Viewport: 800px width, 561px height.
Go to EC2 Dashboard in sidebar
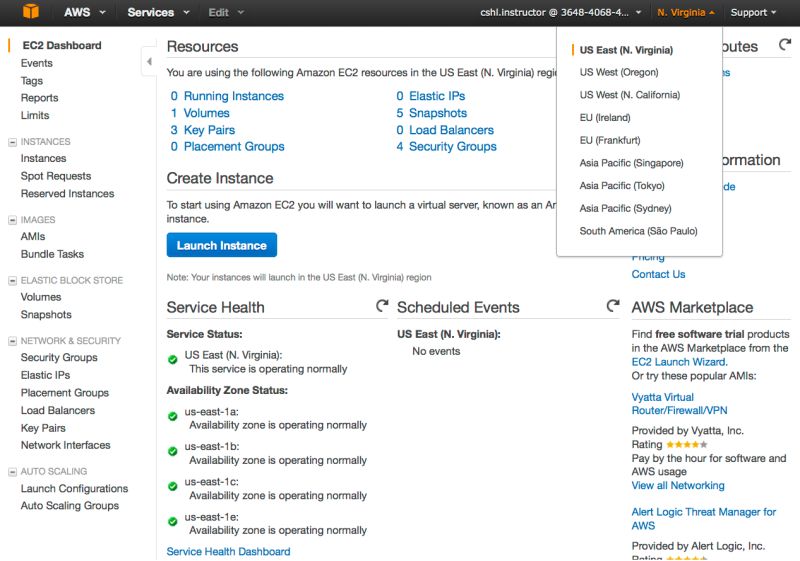point(62,45)
